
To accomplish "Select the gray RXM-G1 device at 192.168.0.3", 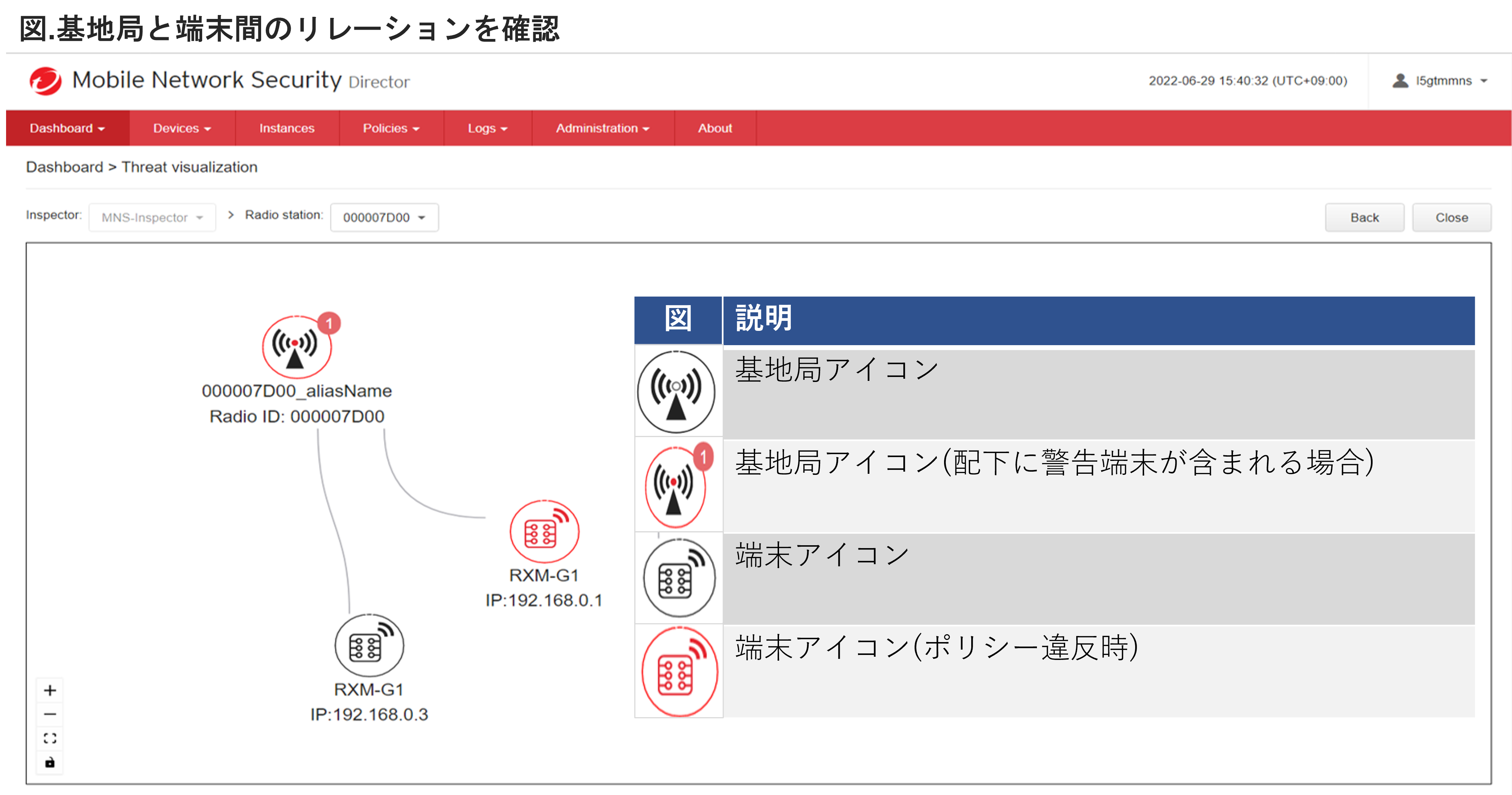I will [x=369, y=645].
